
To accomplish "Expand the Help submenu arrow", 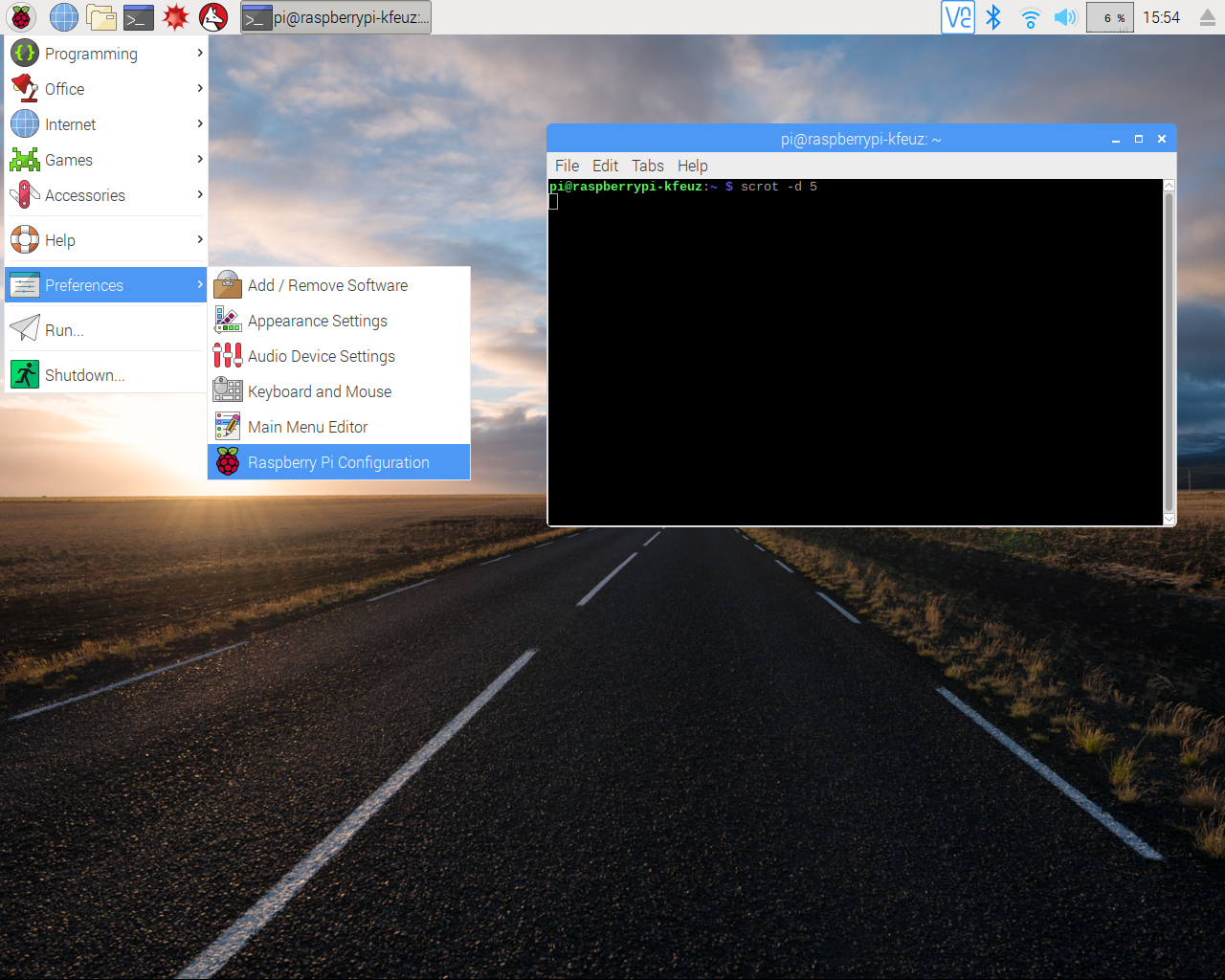I will pos(199,239).
